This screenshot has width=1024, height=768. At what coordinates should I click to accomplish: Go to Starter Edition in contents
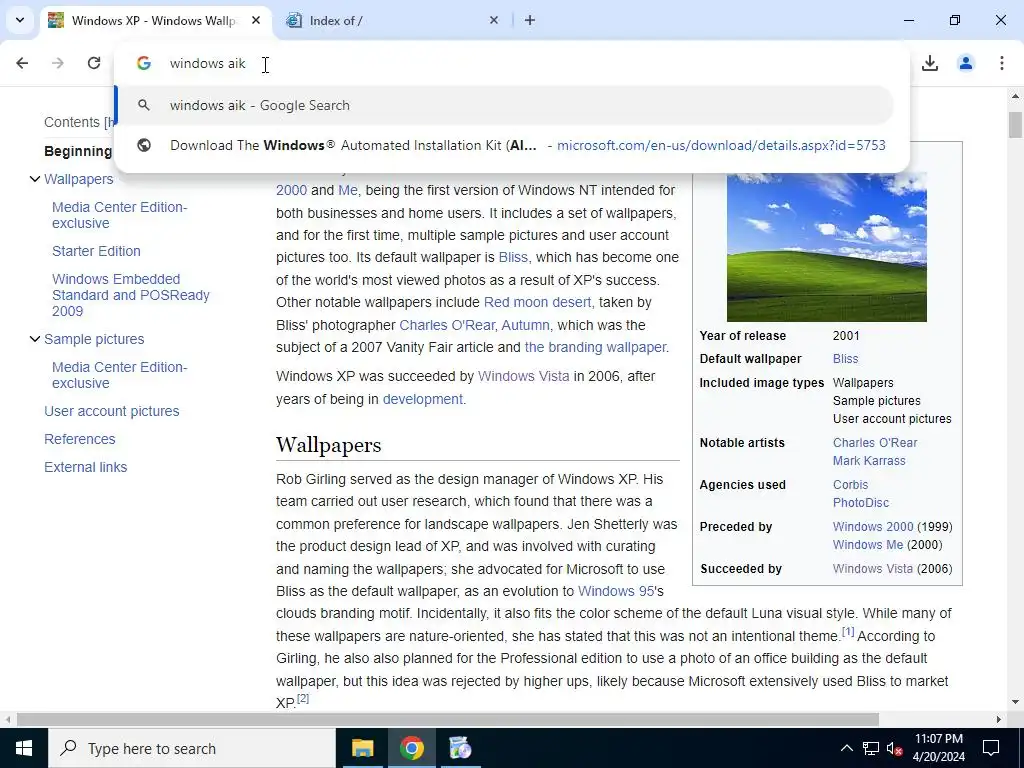coord(96,251)
